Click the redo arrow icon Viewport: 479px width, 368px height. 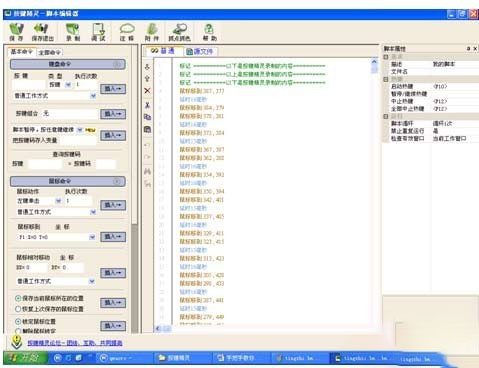[147, 157]
